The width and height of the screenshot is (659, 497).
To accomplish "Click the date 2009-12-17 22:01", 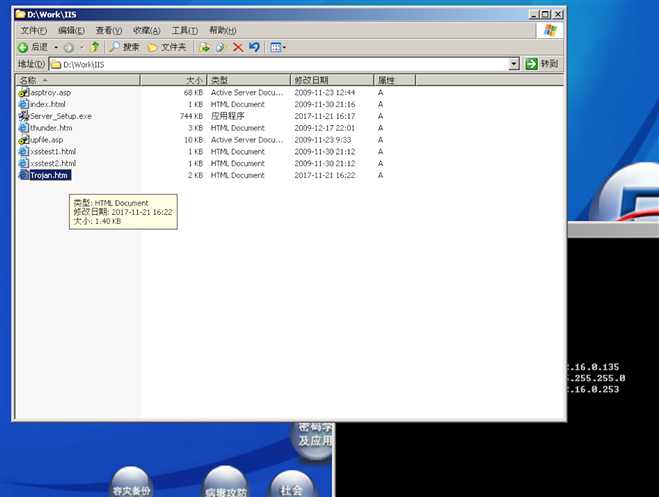I will tap(324, 128).
